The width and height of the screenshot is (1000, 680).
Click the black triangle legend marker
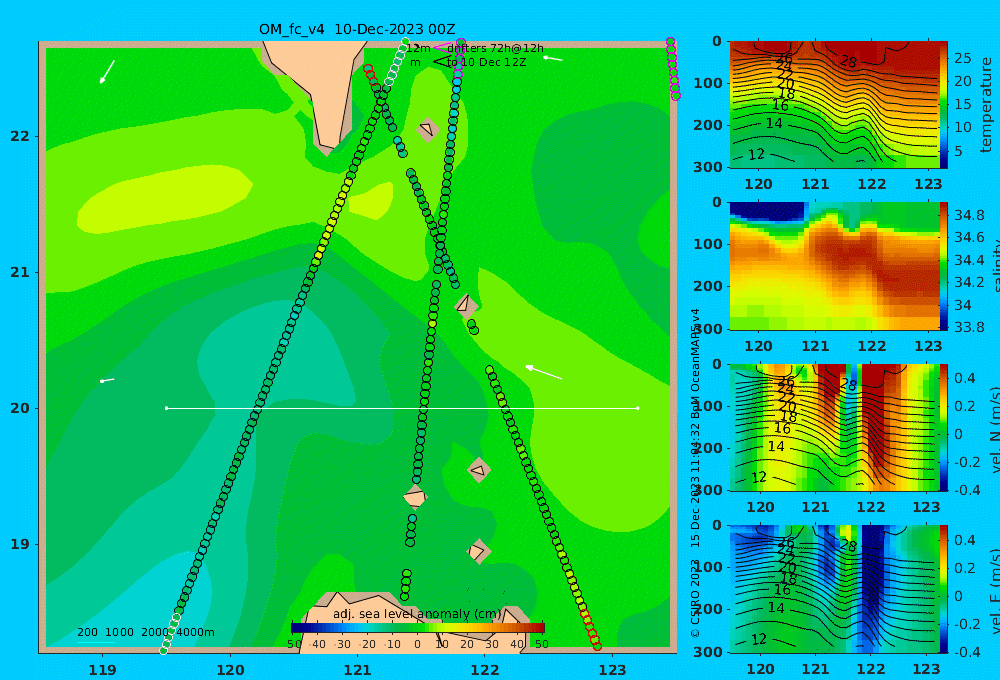tap(441, 61)
